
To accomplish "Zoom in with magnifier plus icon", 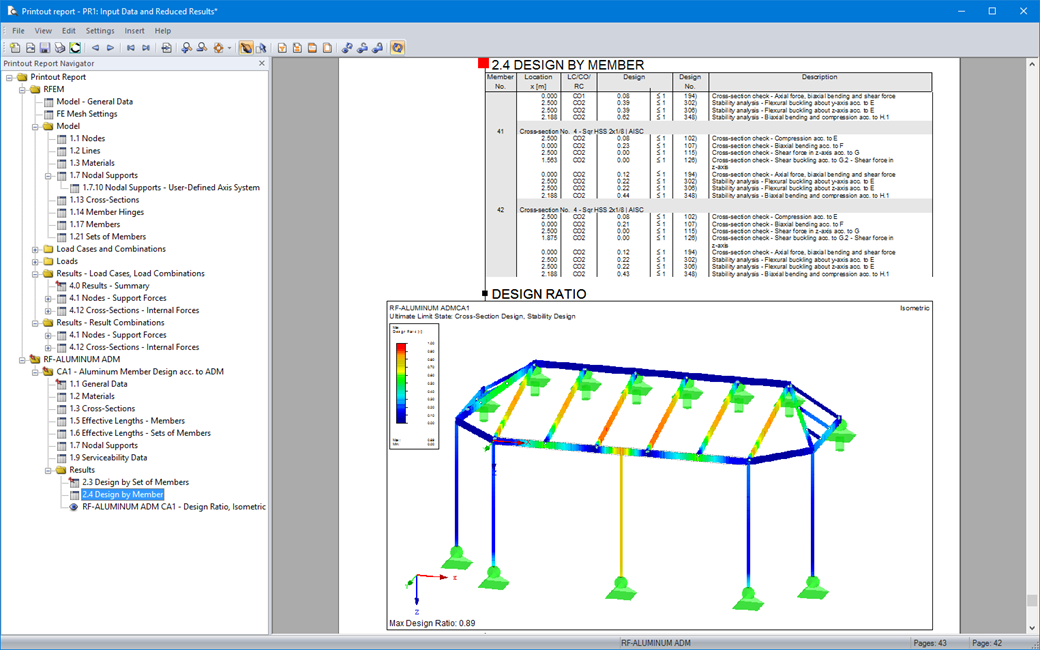I will click(186, 48).
